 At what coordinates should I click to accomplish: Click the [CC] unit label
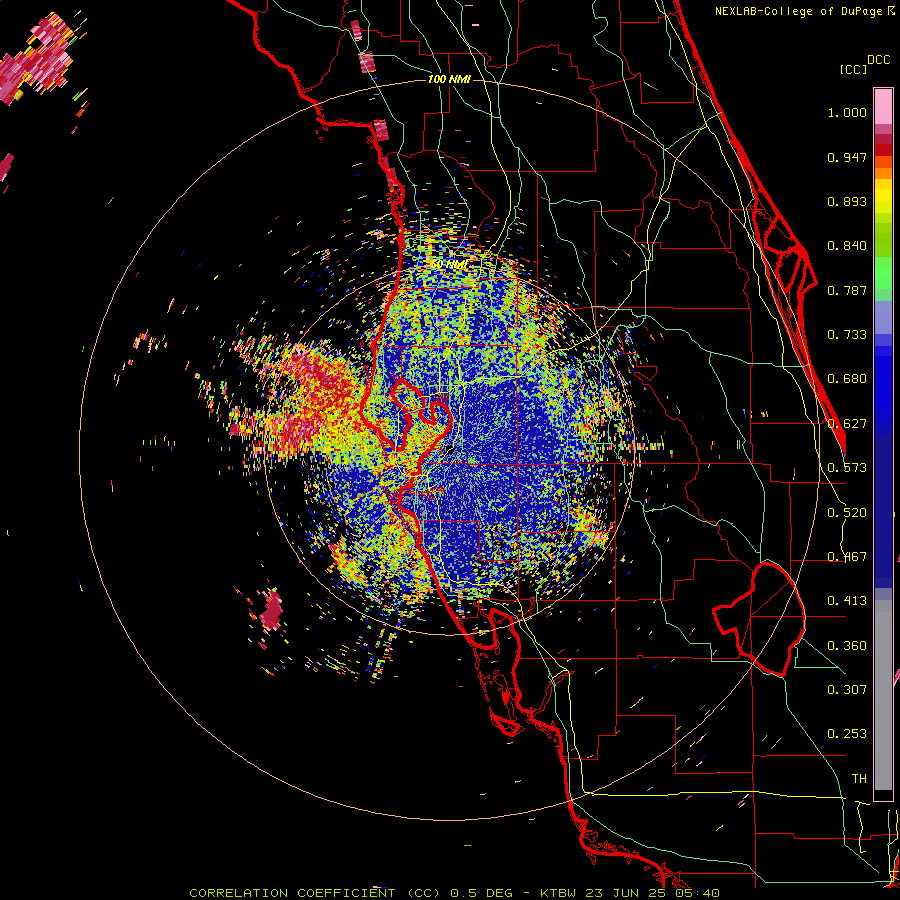coord(853,69)
